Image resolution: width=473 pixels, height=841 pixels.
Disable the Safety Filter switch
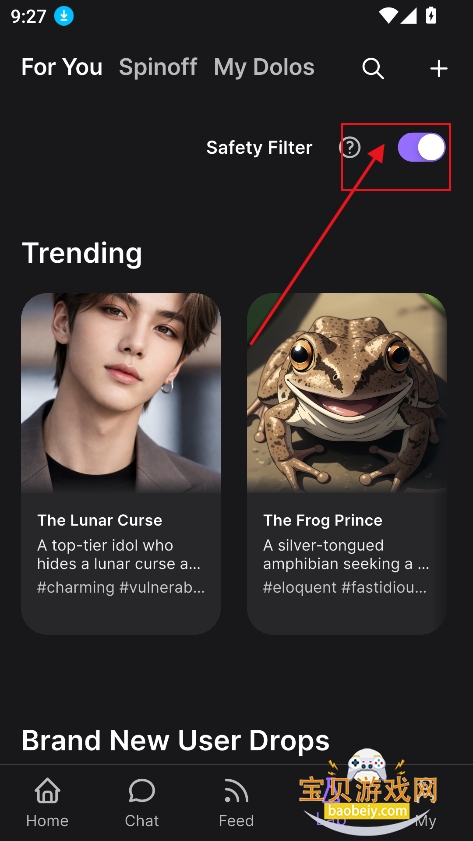422,147
